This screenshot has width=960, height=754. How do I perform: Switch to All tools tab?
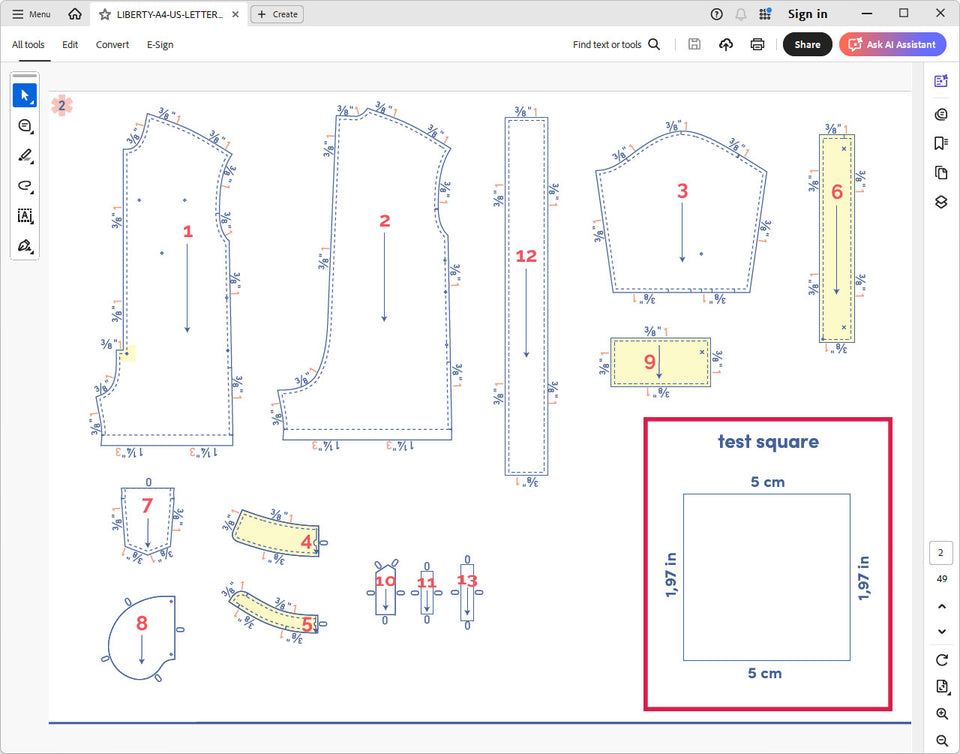click(28, 45)
